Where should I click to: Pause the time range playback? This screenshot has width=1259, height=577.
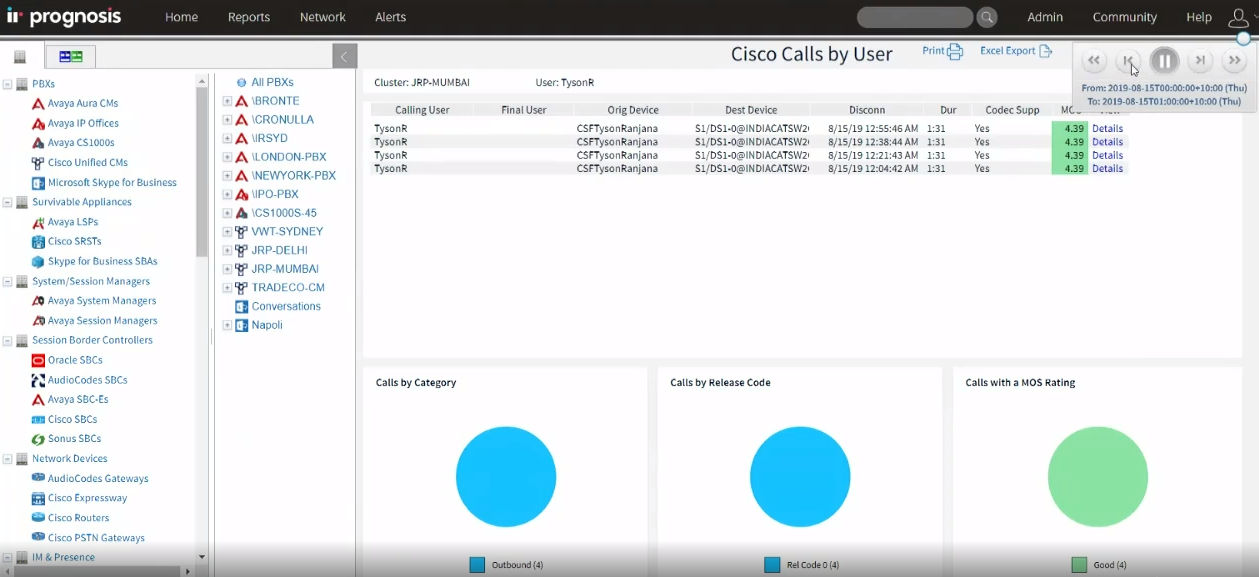pos(1164,61)
